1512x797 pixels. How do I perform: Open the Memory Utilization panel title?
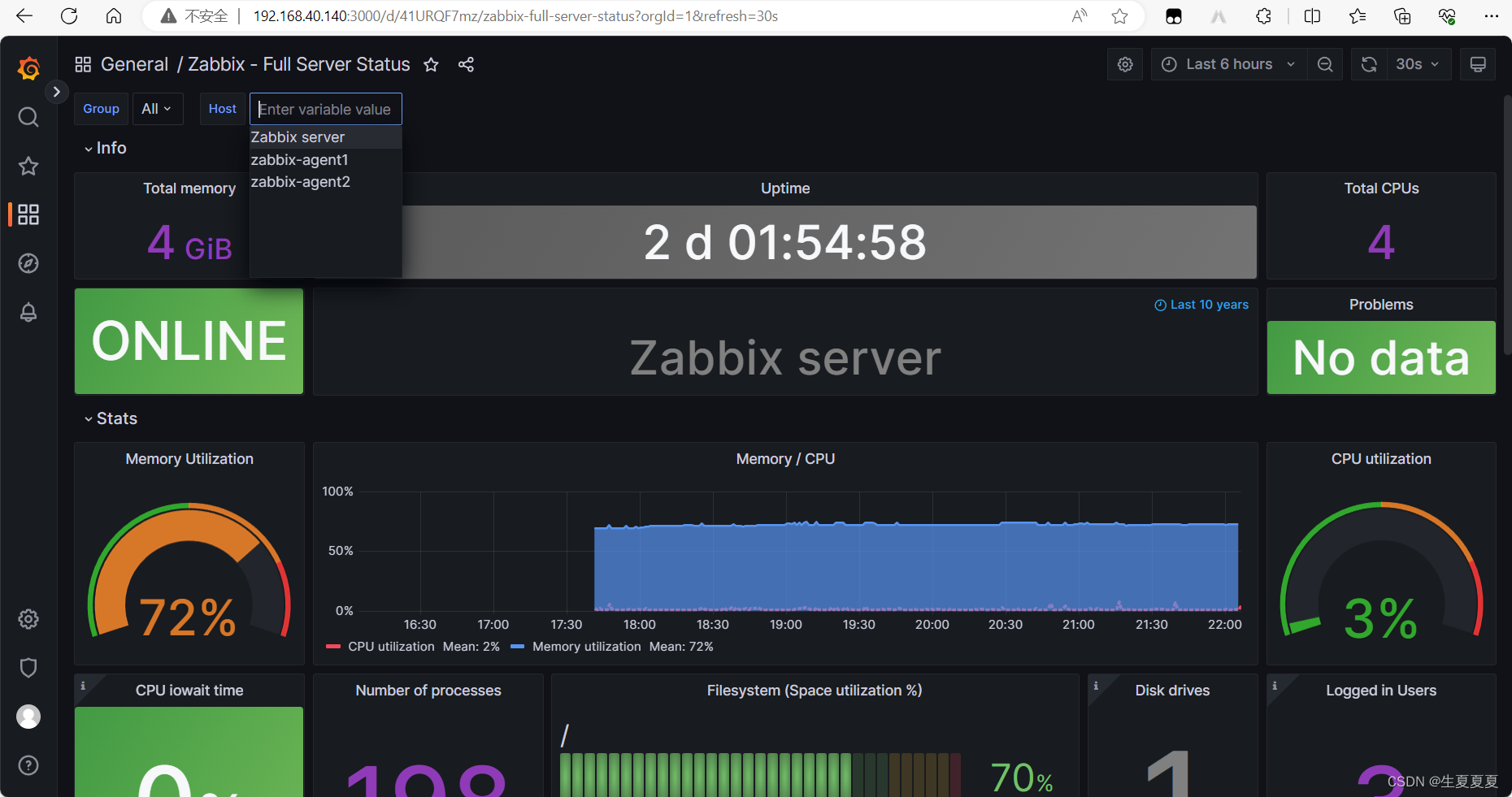(x=189, y=459)
